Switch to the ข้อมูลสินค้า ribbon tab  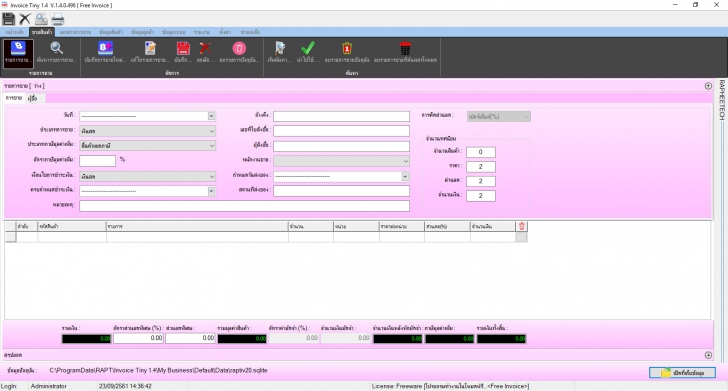111,32
